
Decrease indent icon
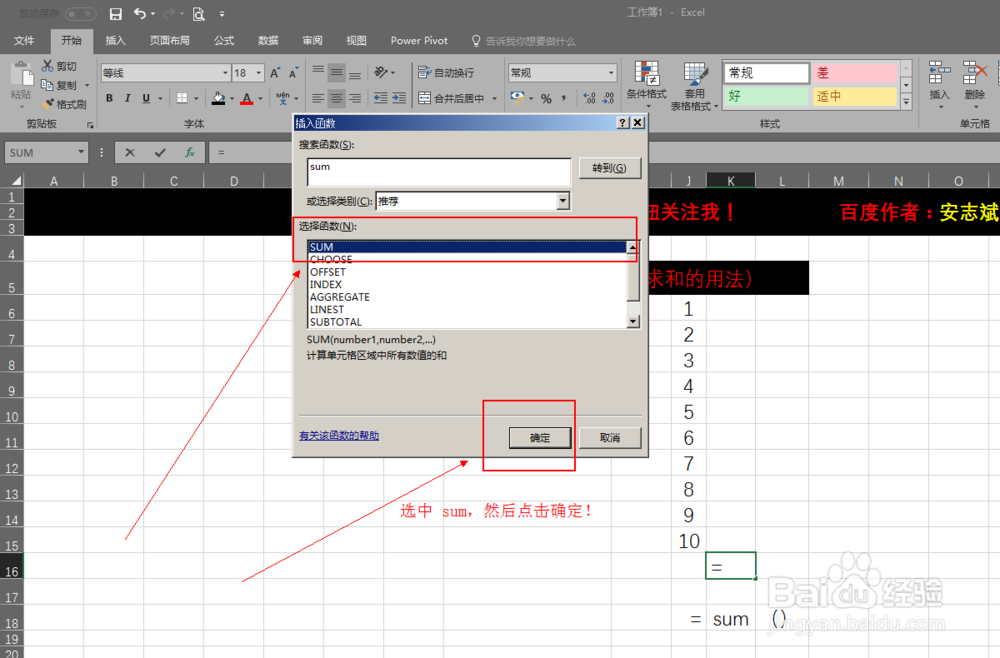tap(381, 98)
